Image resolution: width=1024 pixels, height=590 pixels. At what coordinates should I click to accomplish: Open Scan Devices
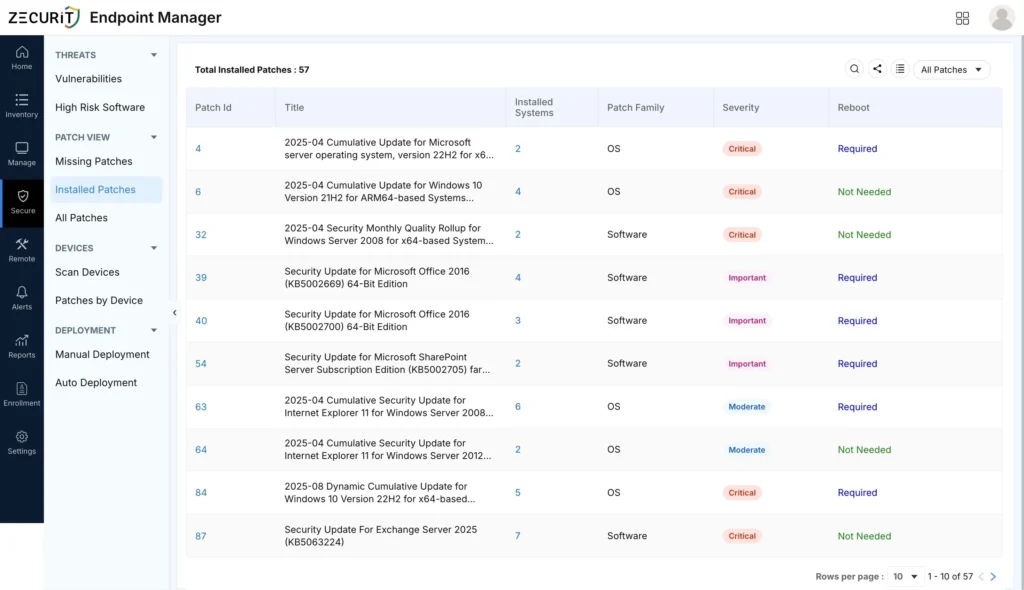(x=87, y=272)
